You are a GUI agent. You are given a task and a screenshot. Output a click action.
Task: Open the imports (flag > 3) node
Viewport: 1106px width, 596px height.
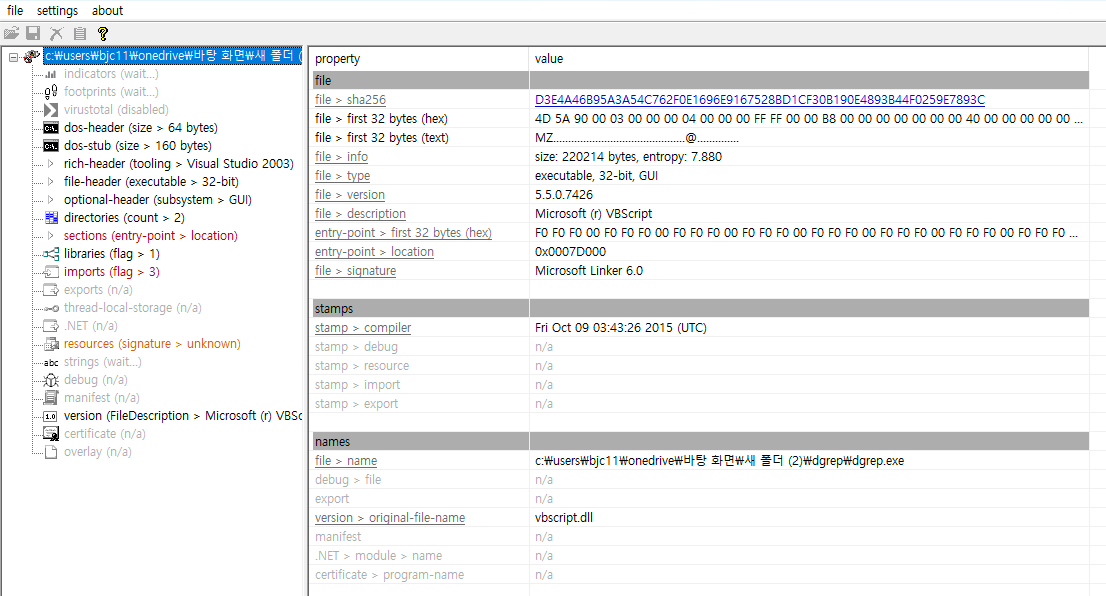(111, 272)
